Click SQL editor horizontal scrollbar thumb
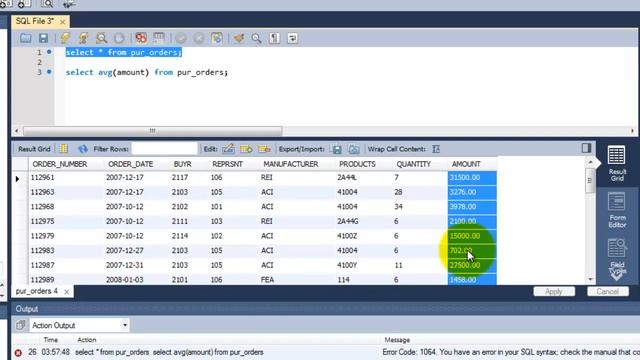Viewport: 640px width, 360px height. click(152, 131)
